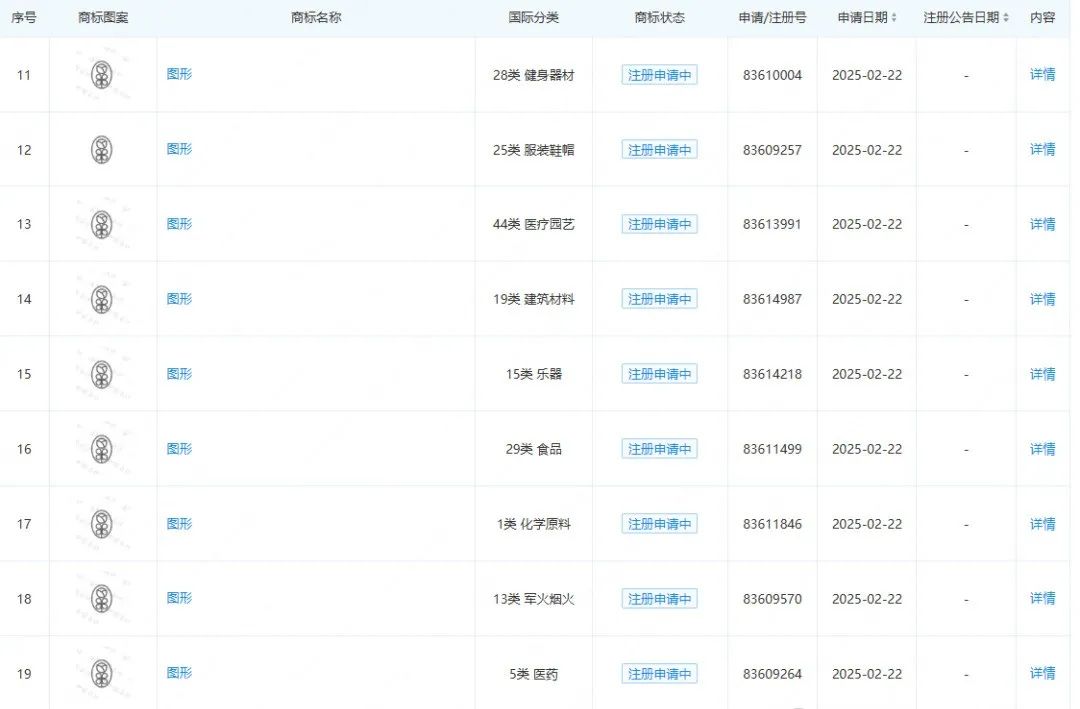Click 注册申请中 status badge in row 15
1080x709 pixels.
pos(659,374)
